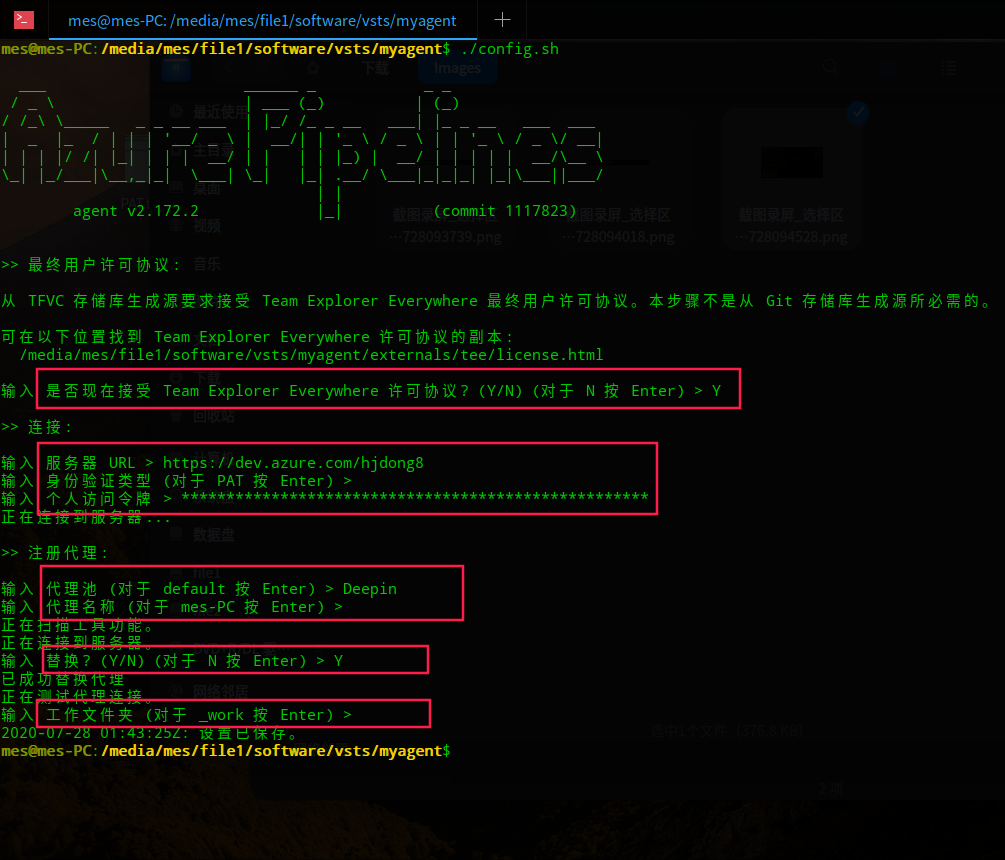
Task: Click the 'Deepin' agent pool value
Action: [x=370, y=589]
